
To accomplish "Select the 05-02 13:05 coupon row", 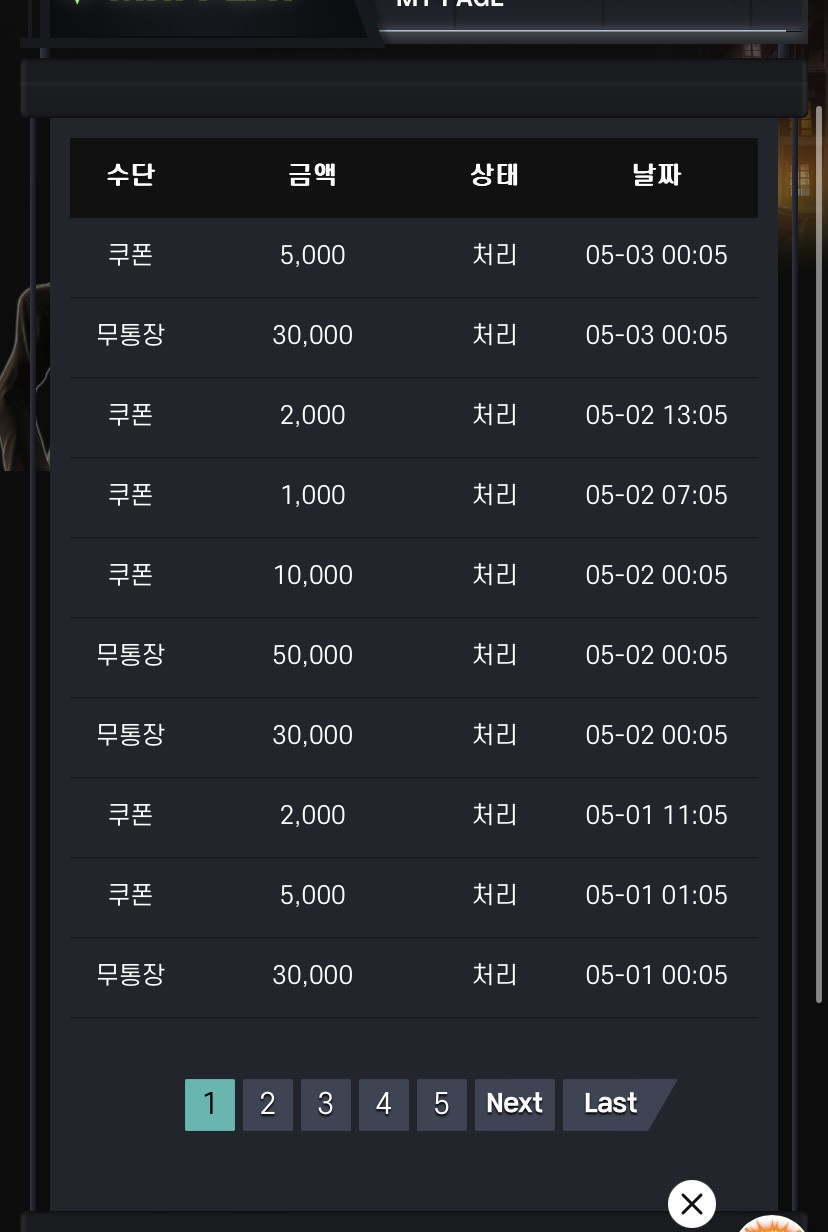I will tap(414, 418).
